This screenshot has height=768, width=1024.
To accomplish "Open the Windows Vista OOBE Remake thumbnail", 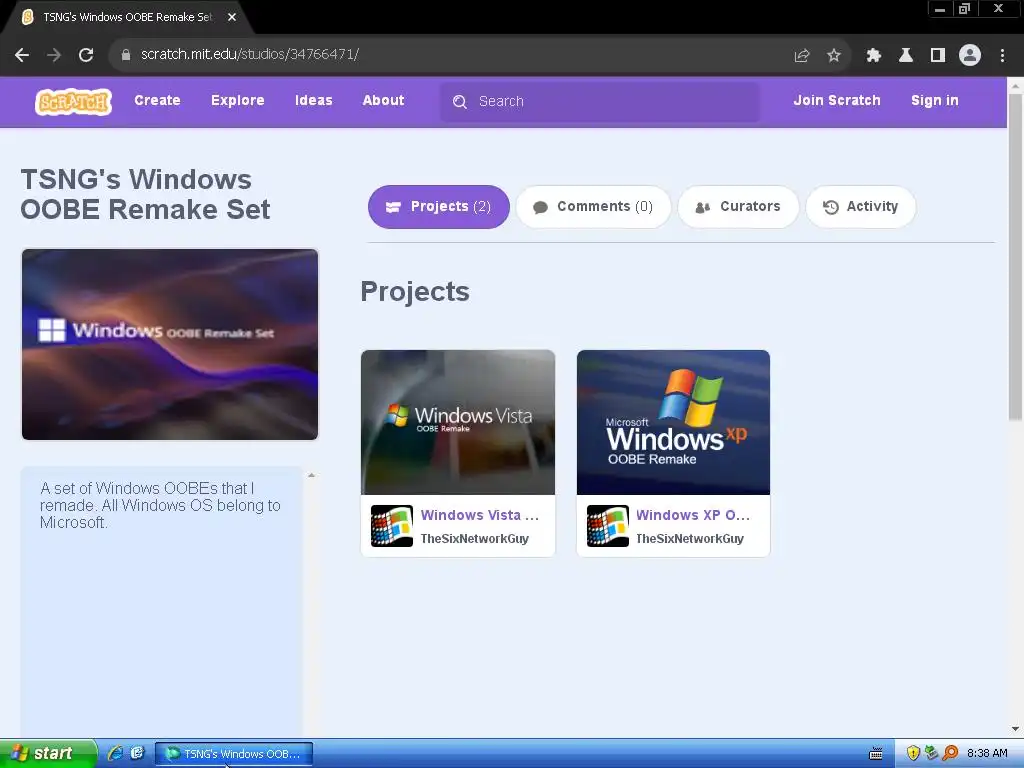I will (458, 422).
